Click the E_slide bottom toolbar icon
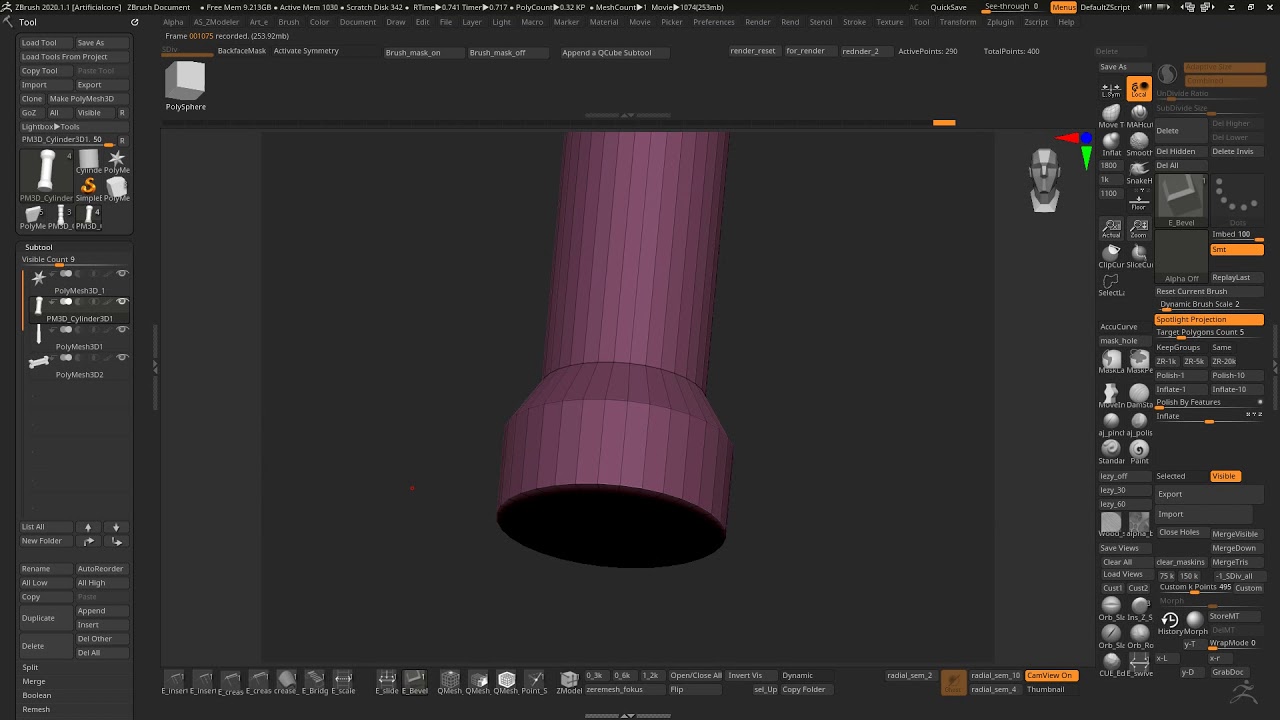 pyautogui.click(x=386, y=681)
